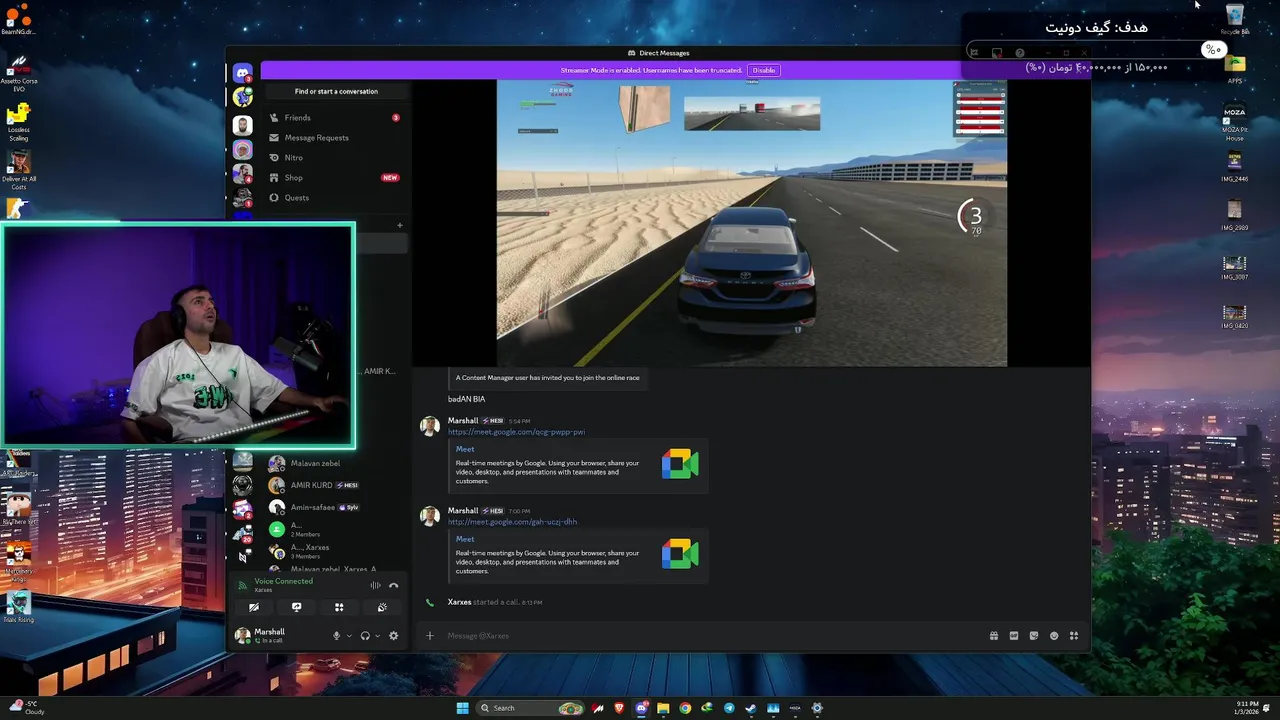The width and height of the screenshot is (1280, 720).
Task: Open the gift picker in message bar
Action: [993, 635]
